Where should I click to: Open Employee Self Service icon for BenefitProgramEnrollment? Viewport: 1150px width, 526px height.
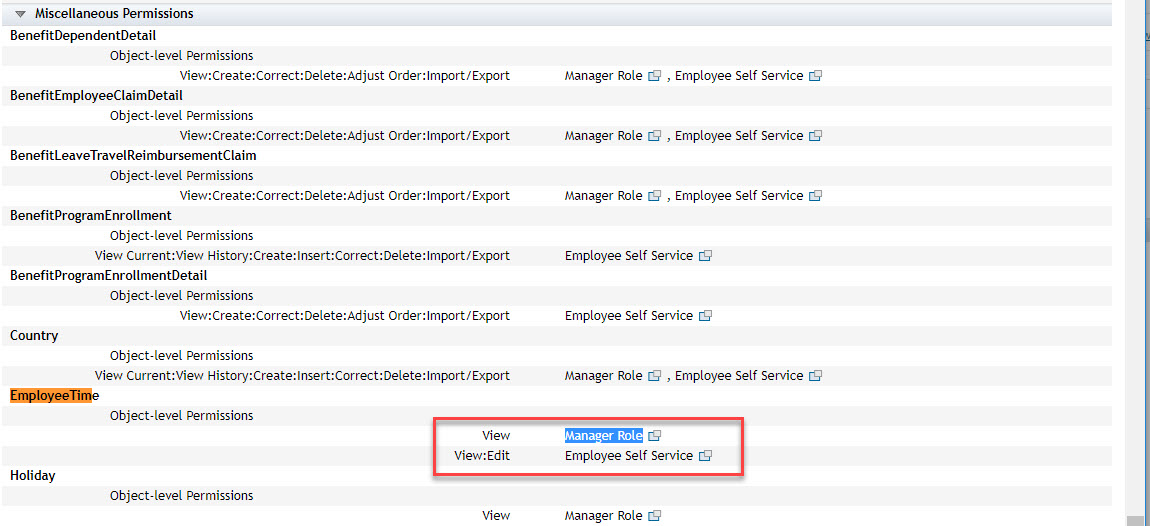[x=706, y=256]
